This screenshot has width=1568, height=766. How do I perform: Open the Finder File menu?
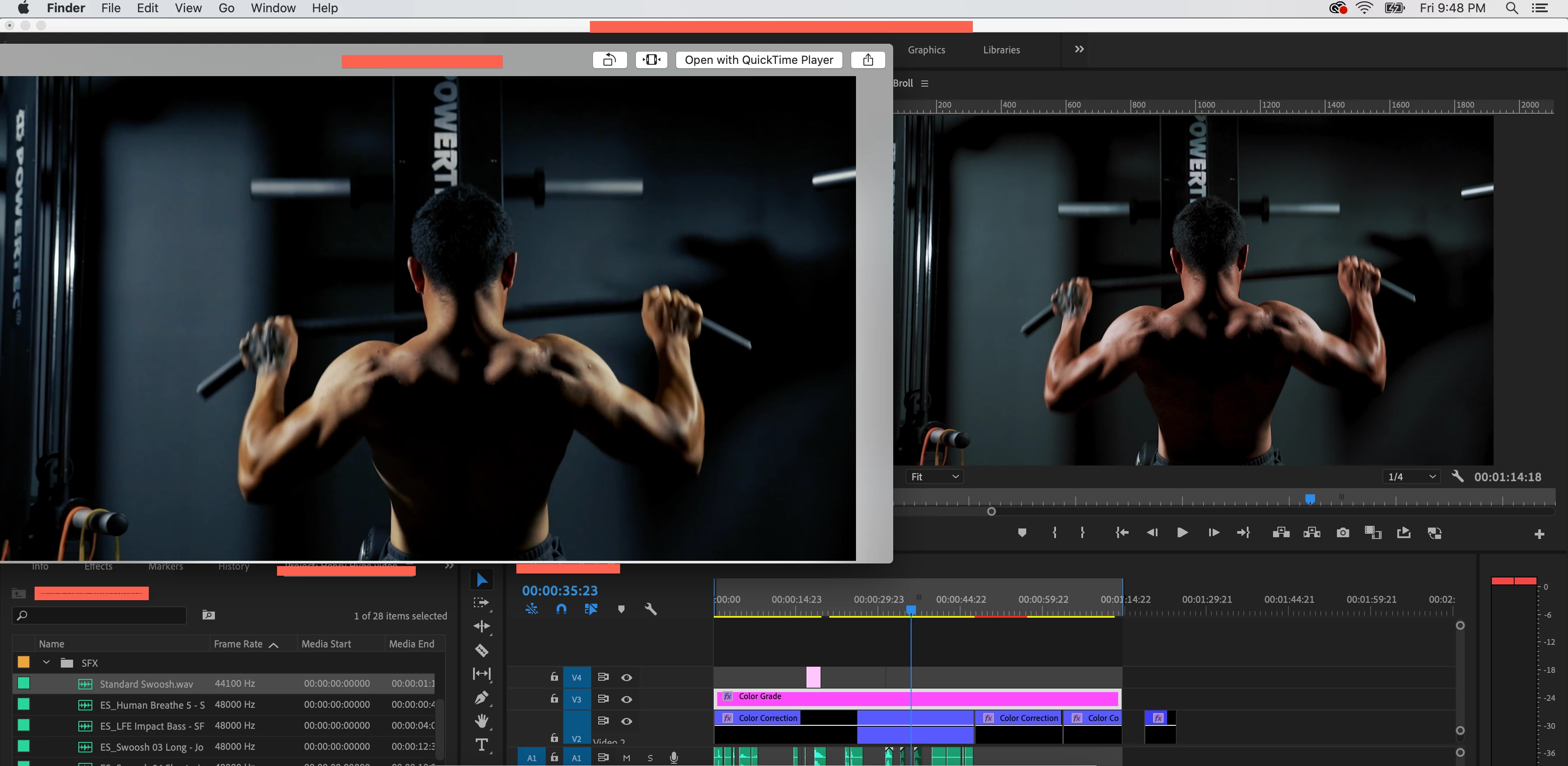click(x=111, y=8)
